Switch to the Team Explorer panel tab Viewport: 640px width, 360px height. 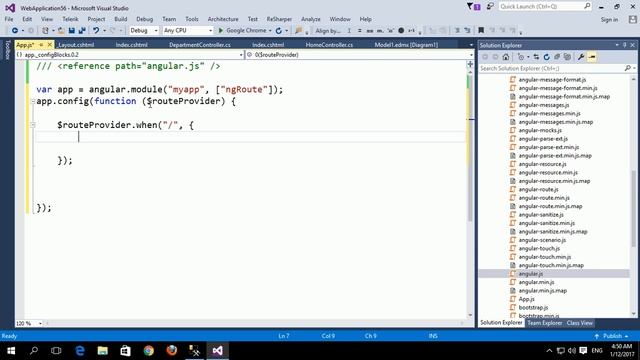pos(544,323)
